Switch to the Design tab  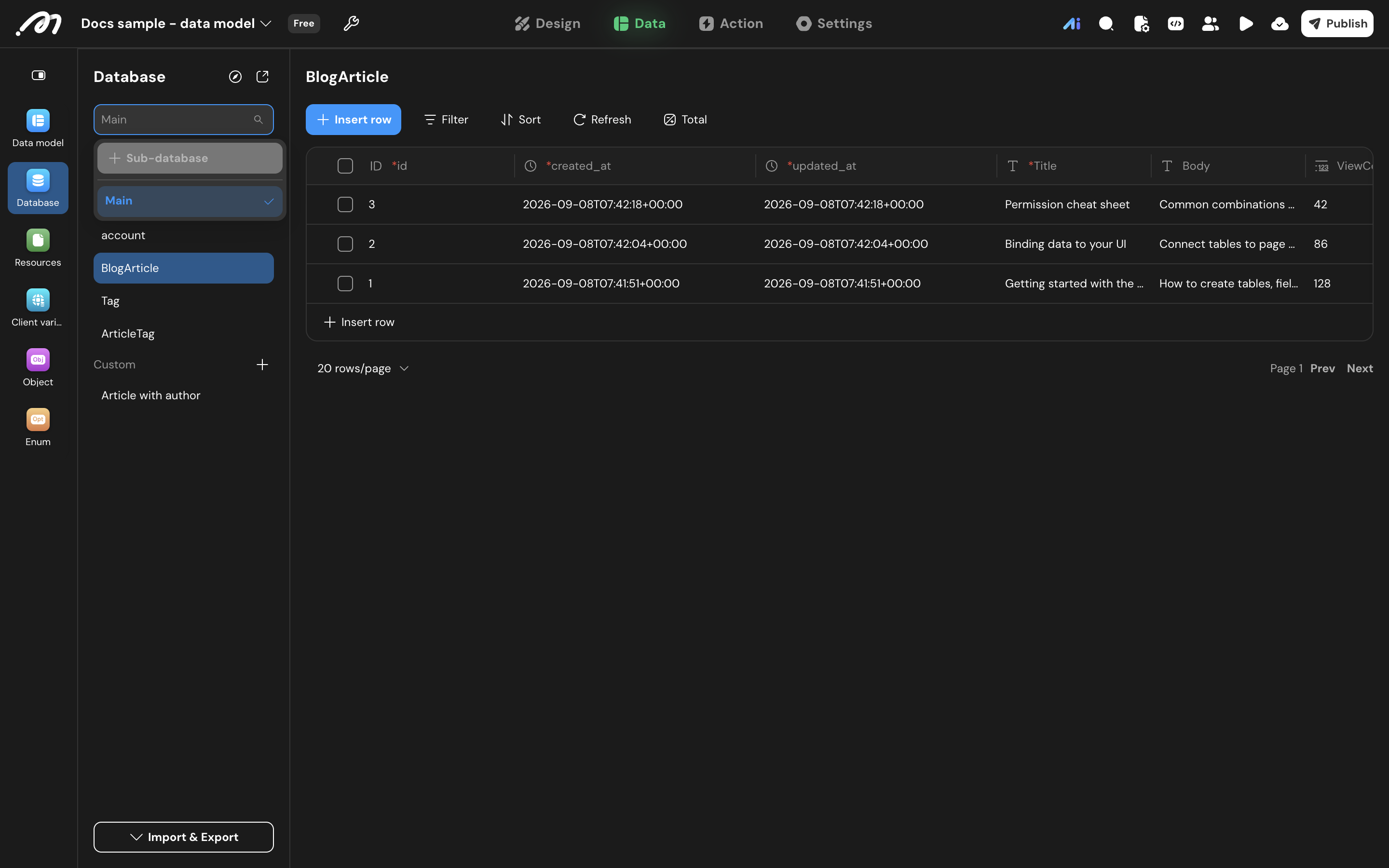[547, 24]
